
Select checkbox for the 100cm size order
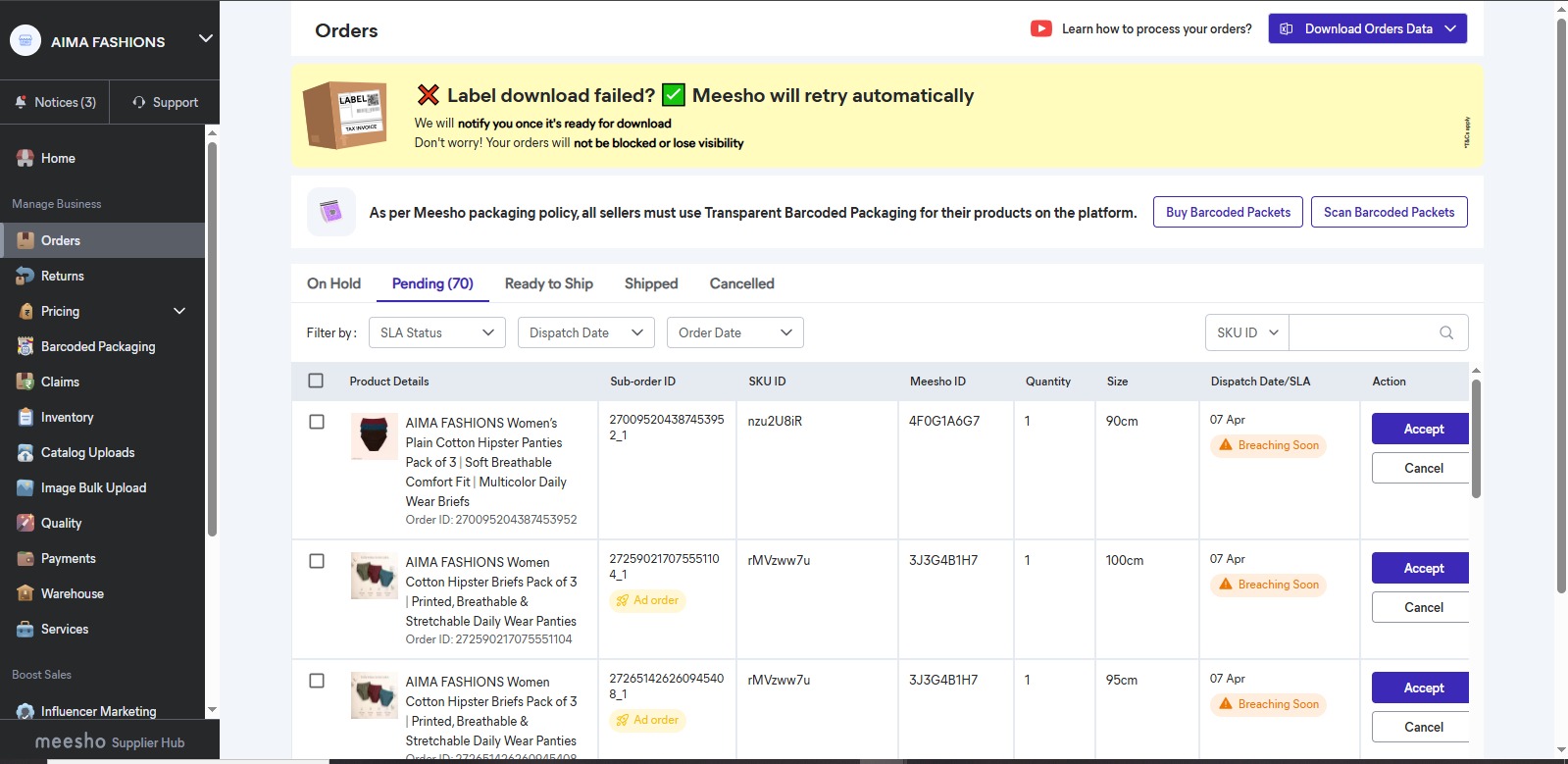[x=317, y=561]
